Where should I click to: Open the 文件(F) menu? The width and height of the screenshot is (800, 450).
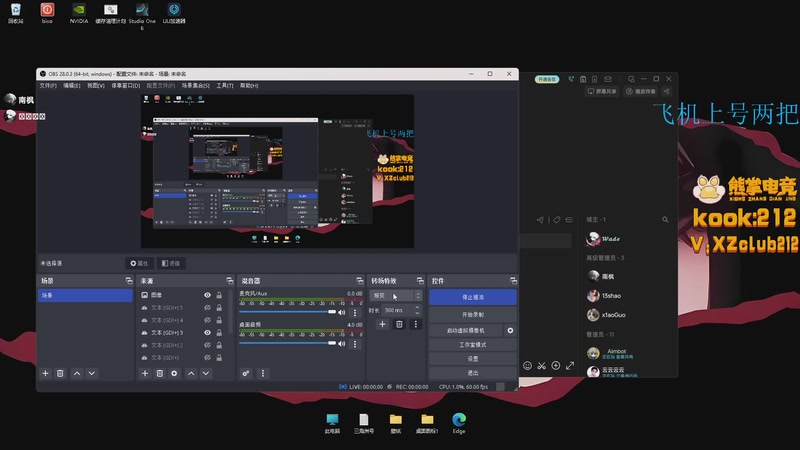tap(48, 86)
